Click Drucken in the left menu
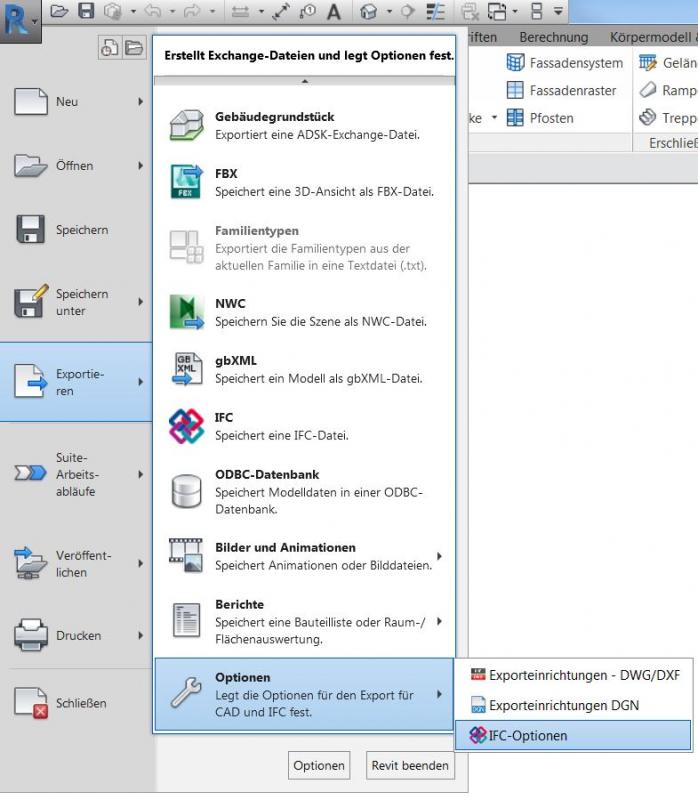This screenshot has width=698, height=800. (x=77, y=635)
